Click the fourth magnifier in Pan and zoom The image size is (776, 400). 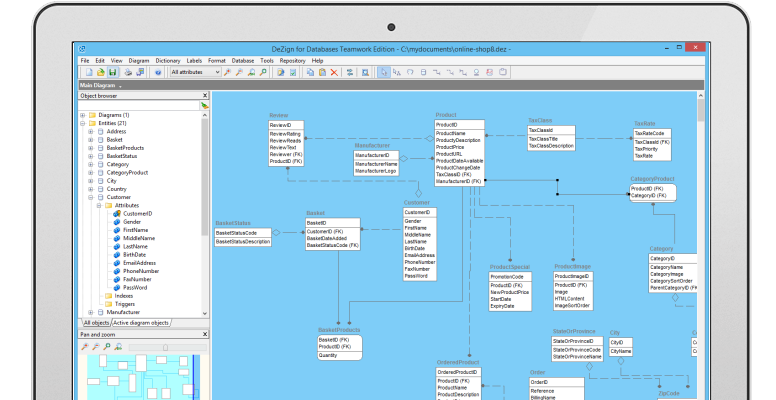pos(118,347)
